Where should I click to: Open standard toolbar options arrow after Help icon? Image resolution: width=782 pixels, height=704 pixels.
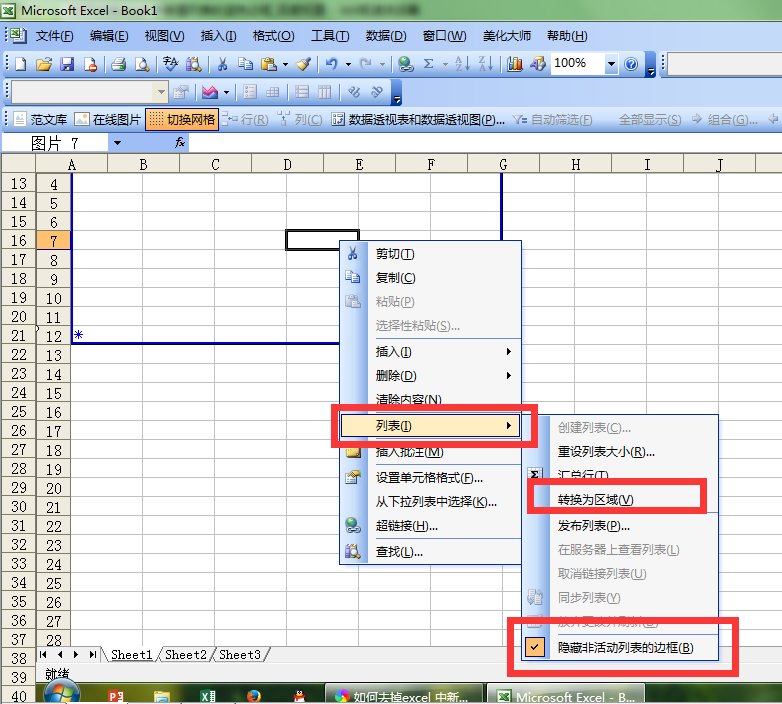click(651, 66)
